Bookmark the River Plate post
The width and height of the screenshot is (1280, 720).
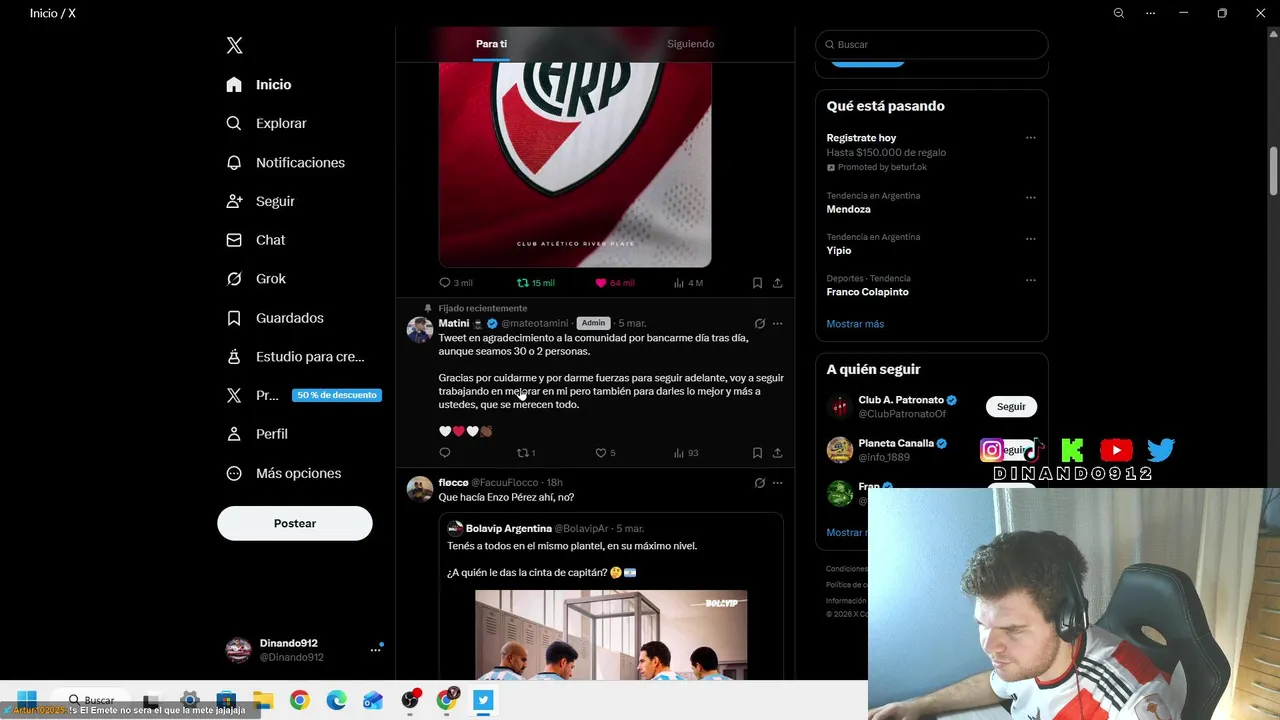757,283
